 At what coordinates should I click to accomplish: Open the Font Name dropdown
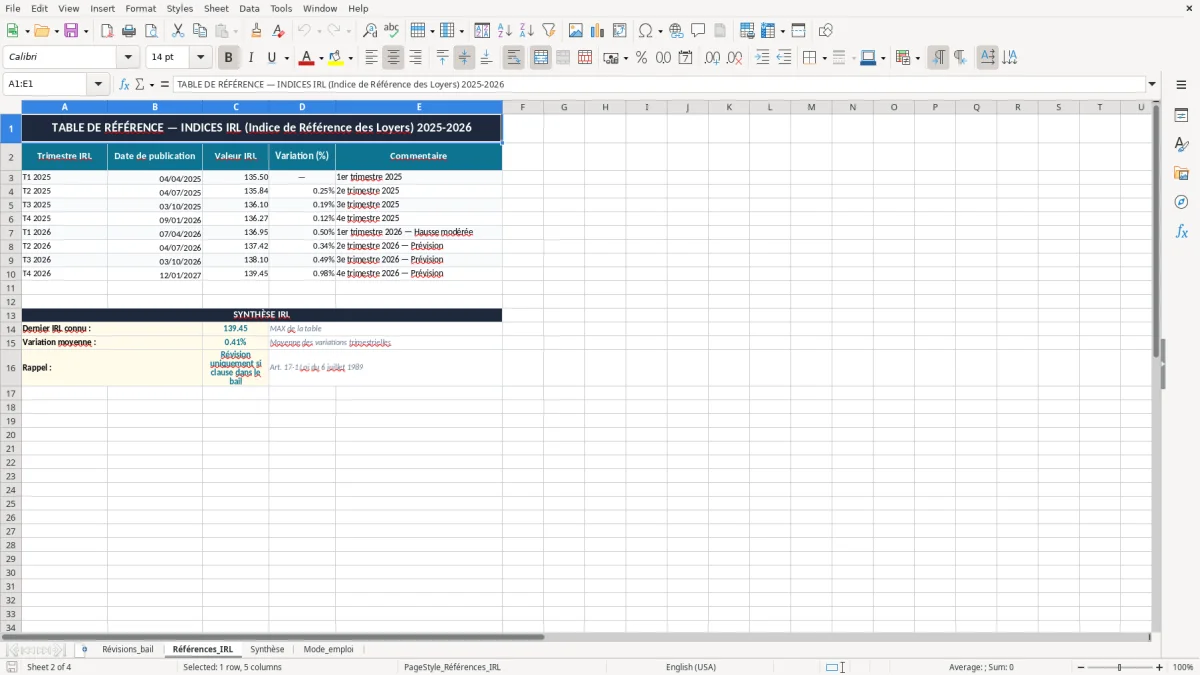pyautogui.click(x=129, y=58)
